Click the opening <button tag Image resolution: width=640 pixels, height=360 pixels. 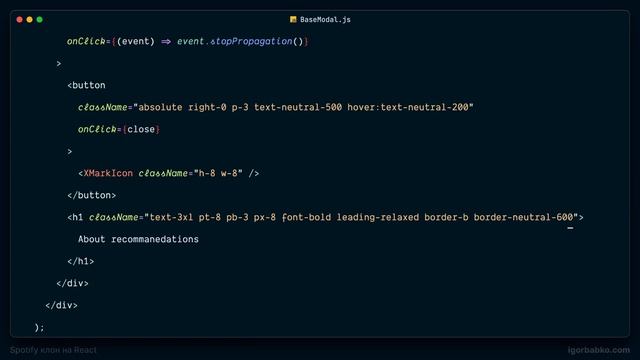point(86,85)
